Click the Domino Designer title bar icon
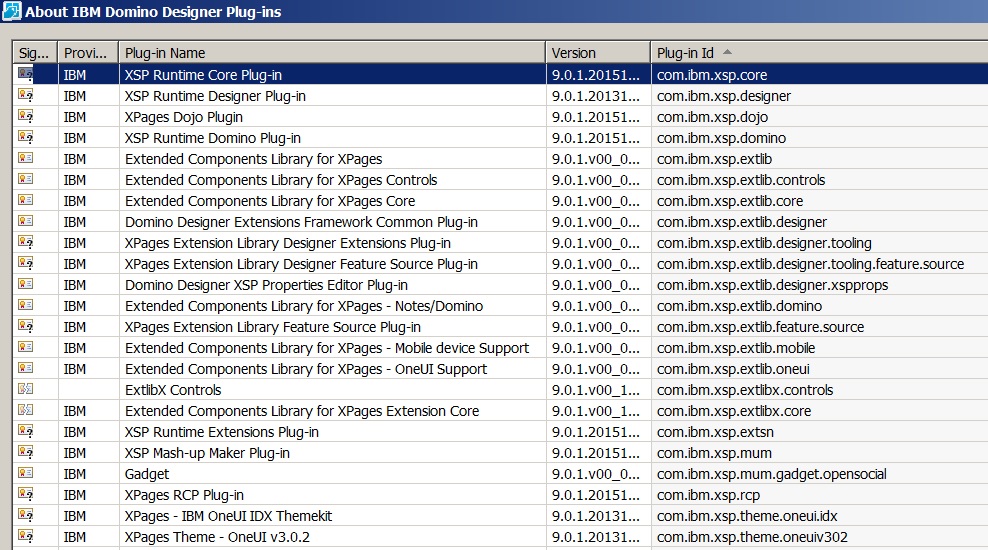Image resolution: width=988 pixels, height=550 pixels. (x=11, y=11)
